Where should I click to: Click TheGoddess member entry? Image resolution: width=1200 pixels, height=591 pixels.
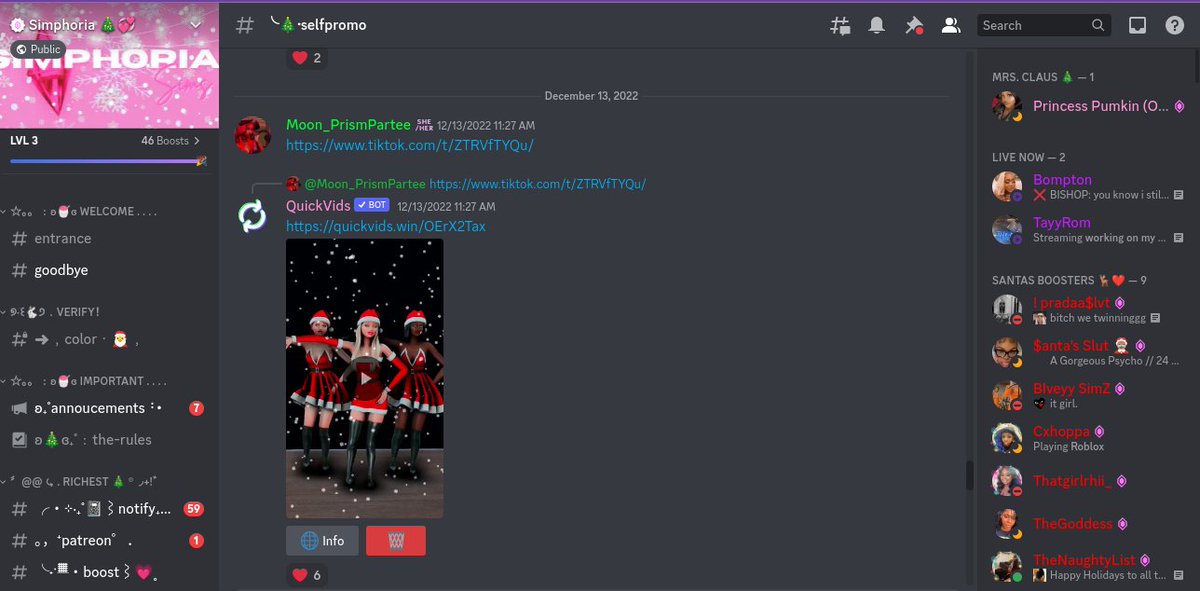pyautogui.click(x=1088, y=524)
